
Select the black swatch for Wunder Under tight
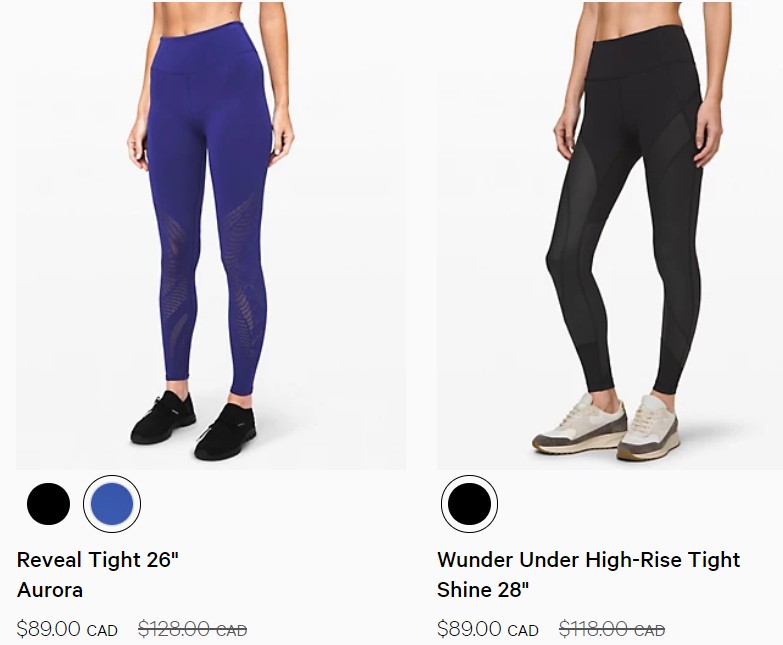pyautogui.click(x=469, y=504)
